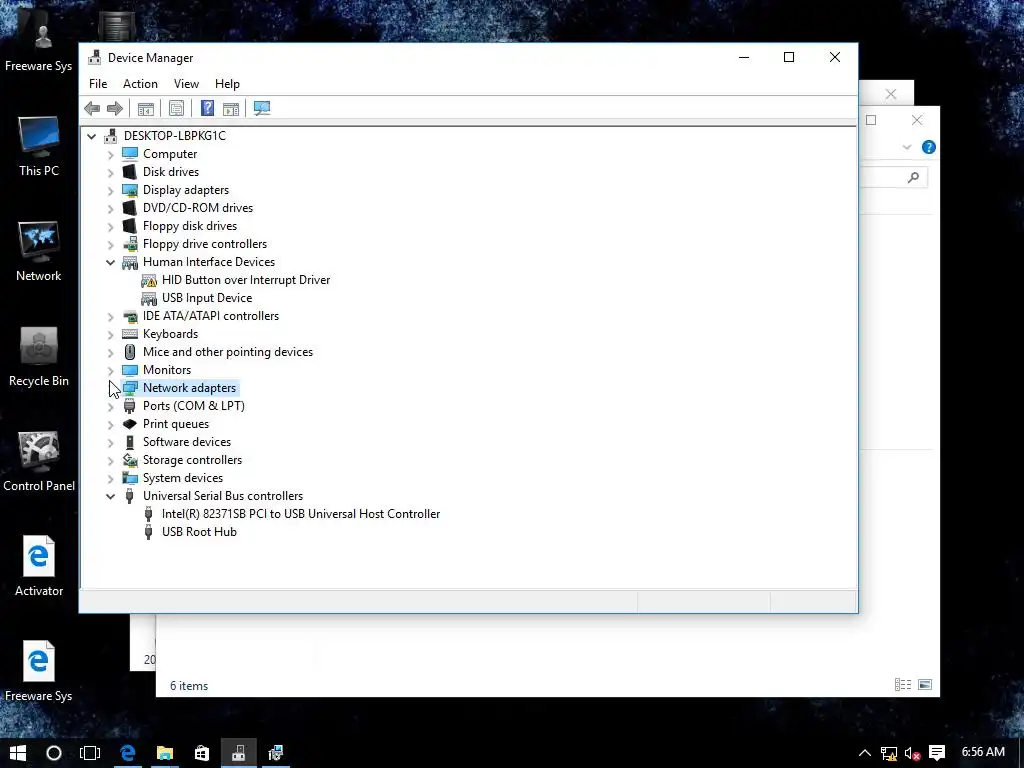This screenshot has height=768, width=1024.
Task: Expand ribbon chevron in background window
Action: click(906, 148)
